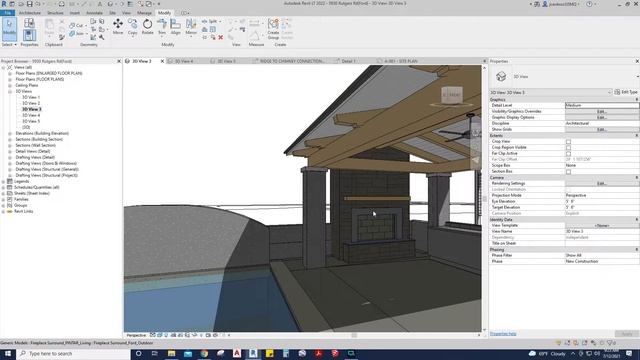
Task: Click Save icon in quick access toolbar
Action: pyautogui.click(x=29, y=4)
